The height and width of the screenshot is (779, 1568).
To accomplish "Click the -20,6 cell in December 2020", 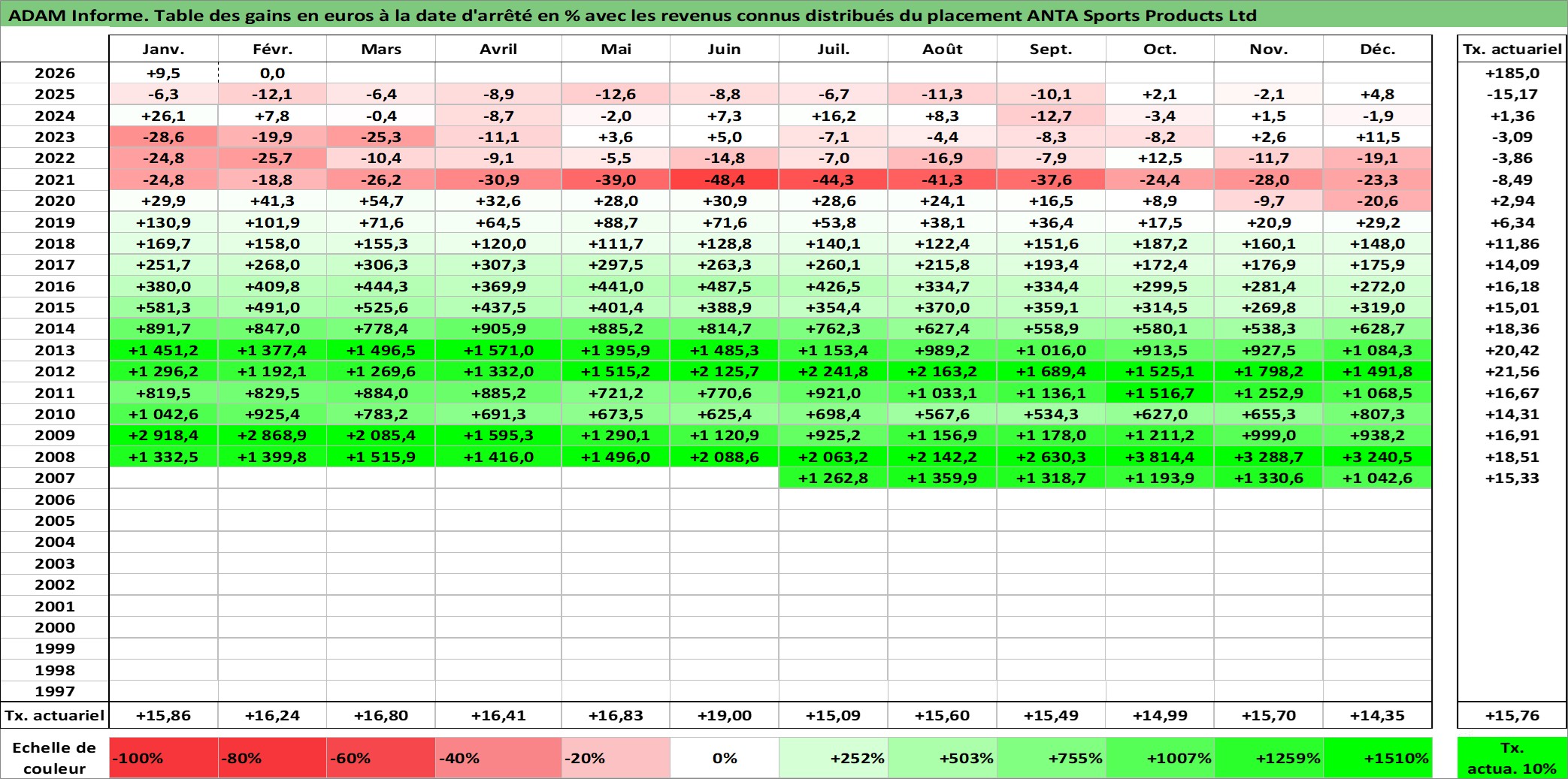I will click(1378, 201).
